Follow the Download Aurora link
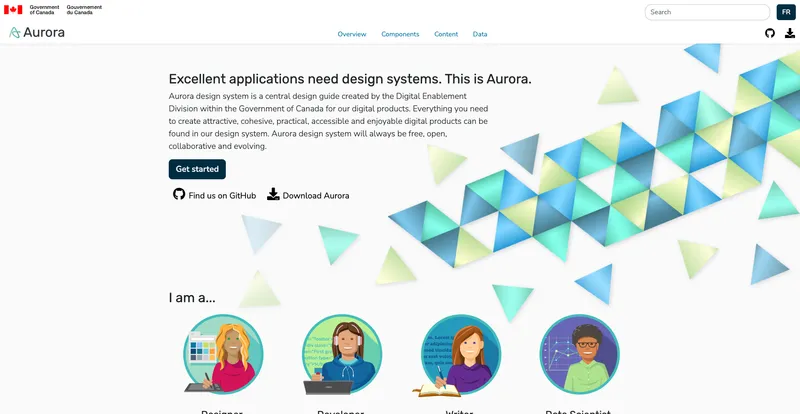 coord(309,194)
